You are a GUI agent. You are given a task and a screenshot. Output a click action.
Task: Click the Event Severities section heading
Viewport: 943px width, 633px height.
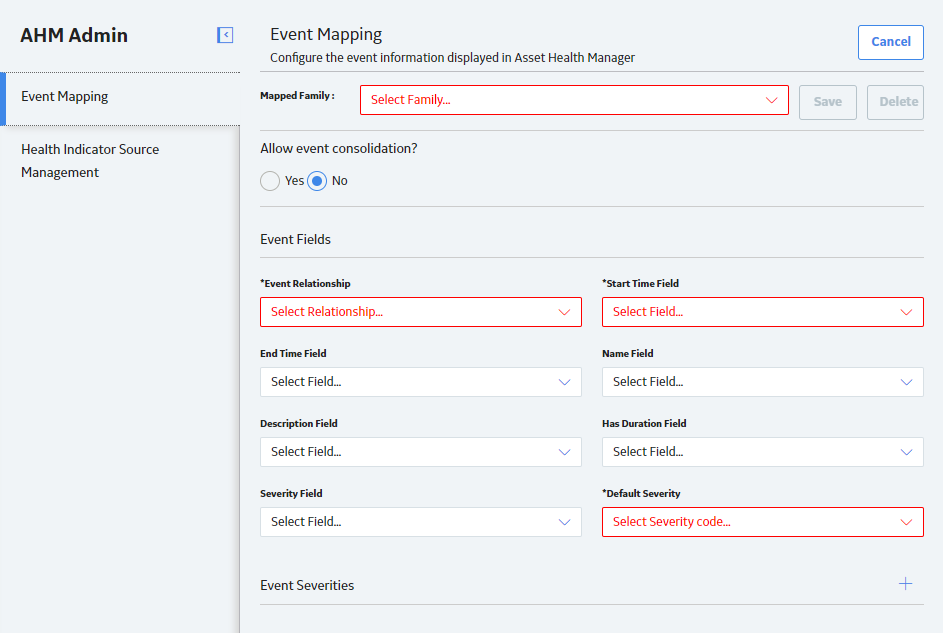click(307, 586)
